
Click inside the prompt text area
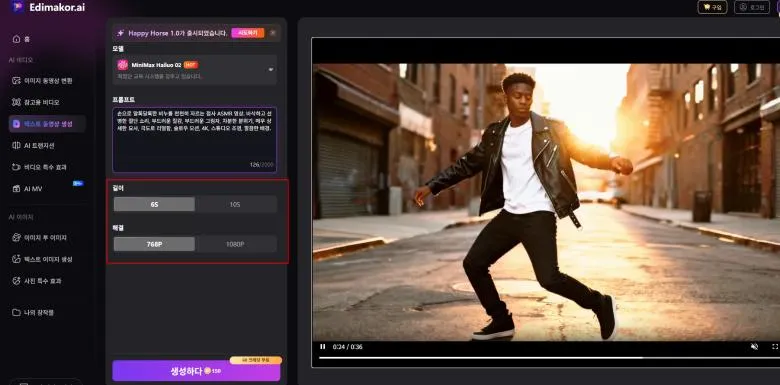pyautogui.click(x=195, y=140)
